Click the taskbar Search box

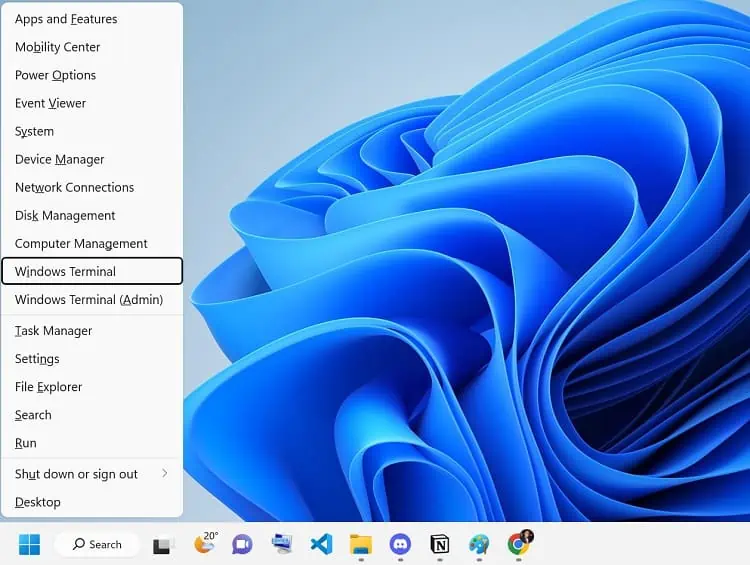[96, 544]
